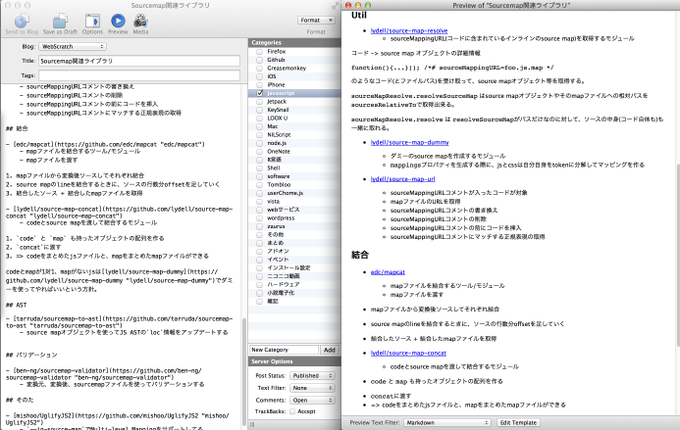The image size is (680, 430).
Task: Check the wordpress category
Action: coord(259,218)
